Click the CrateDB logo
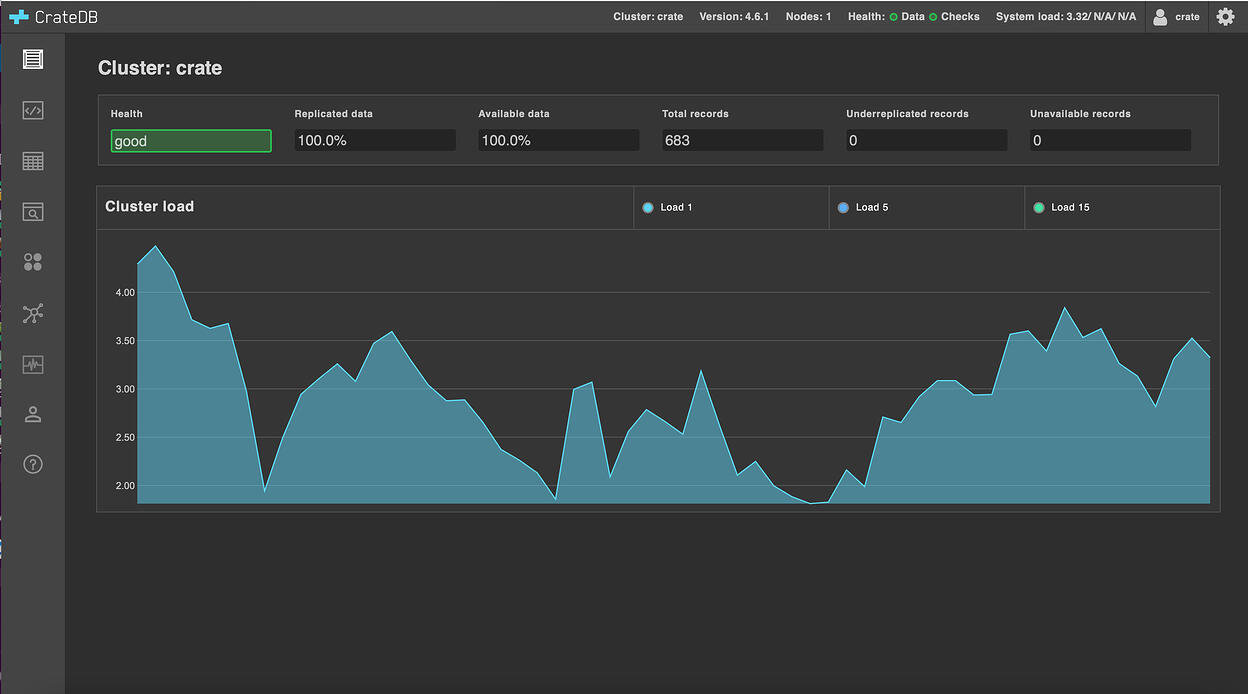 (x=53, y=17)
